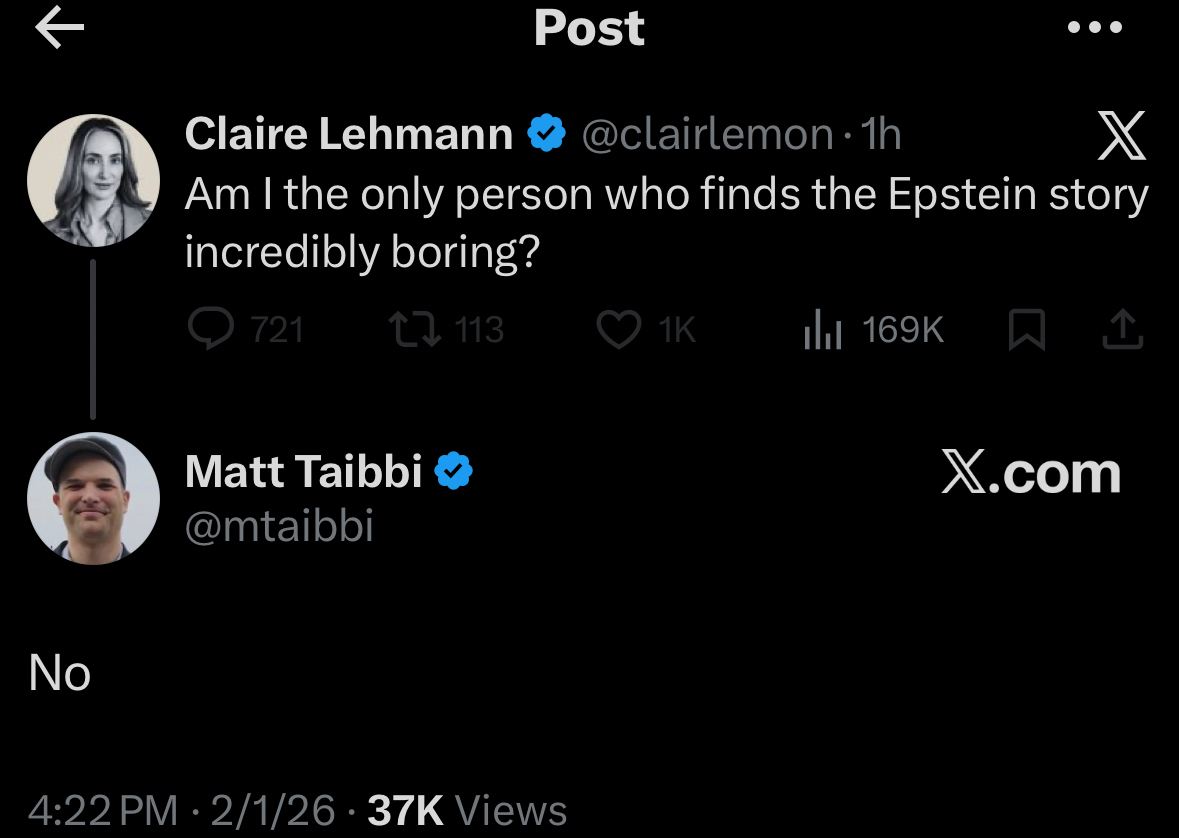Tap Claire Lehmann's display name
This screenshot has width=1179, height=838.
(x=349, y=134)
